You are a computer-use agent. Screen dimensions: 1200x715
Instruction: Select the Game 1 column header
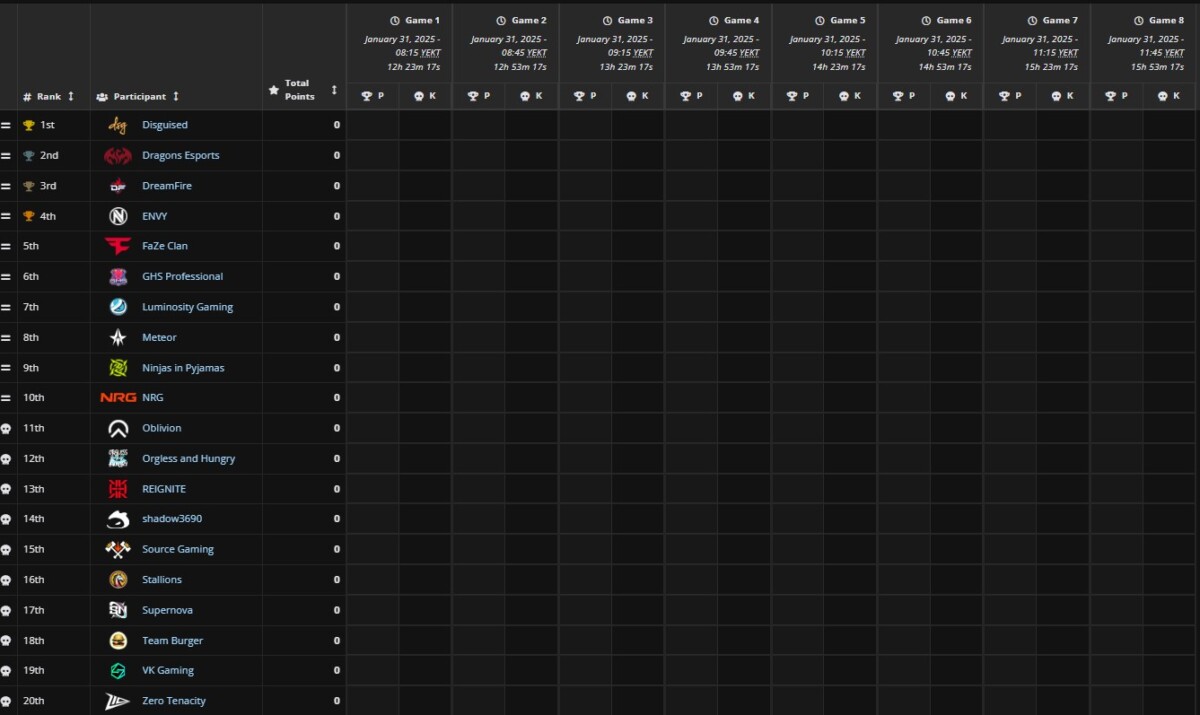coord(414,20)
